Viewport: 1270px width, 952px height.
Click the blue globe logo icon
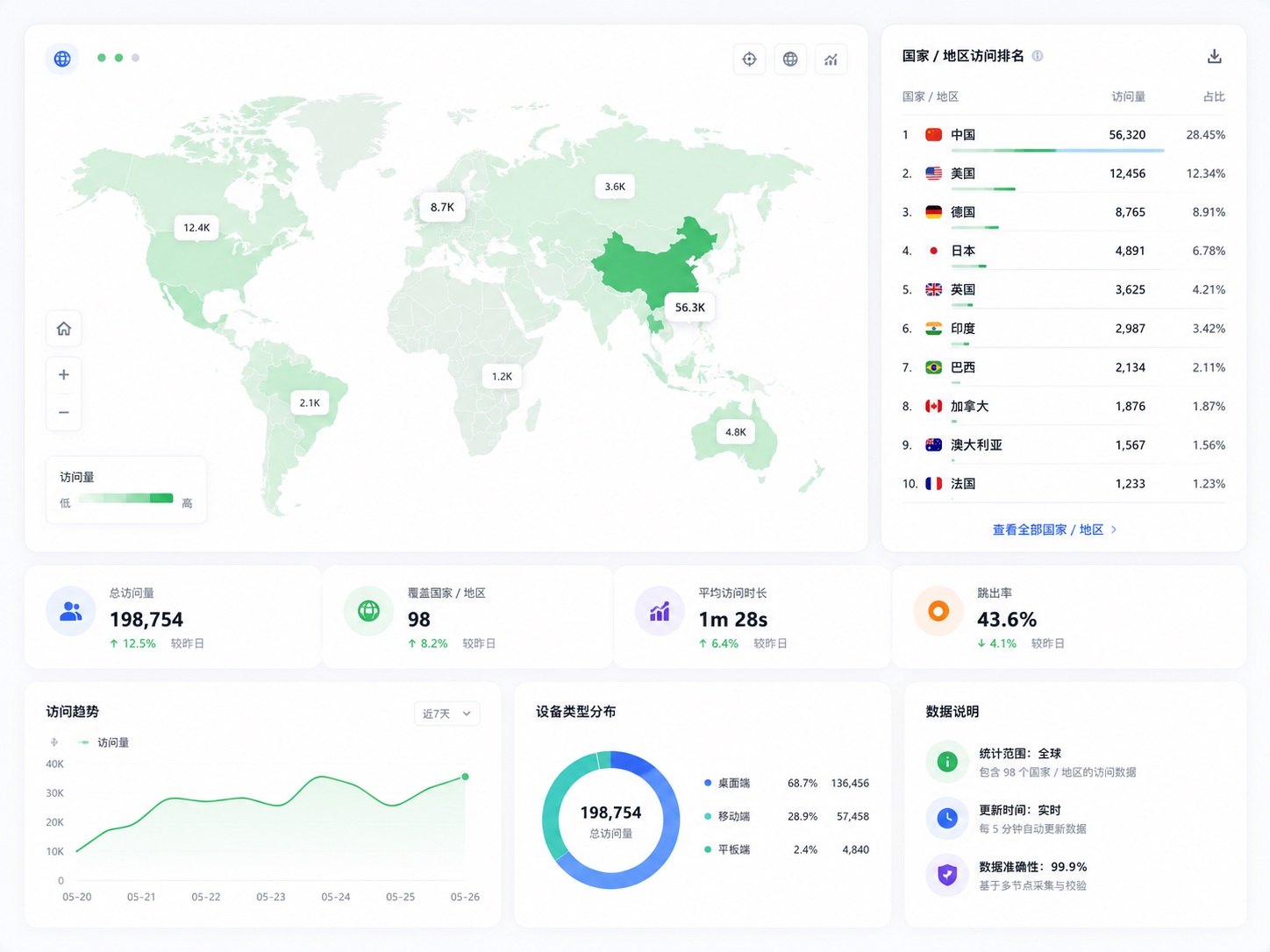click(62, 59)
